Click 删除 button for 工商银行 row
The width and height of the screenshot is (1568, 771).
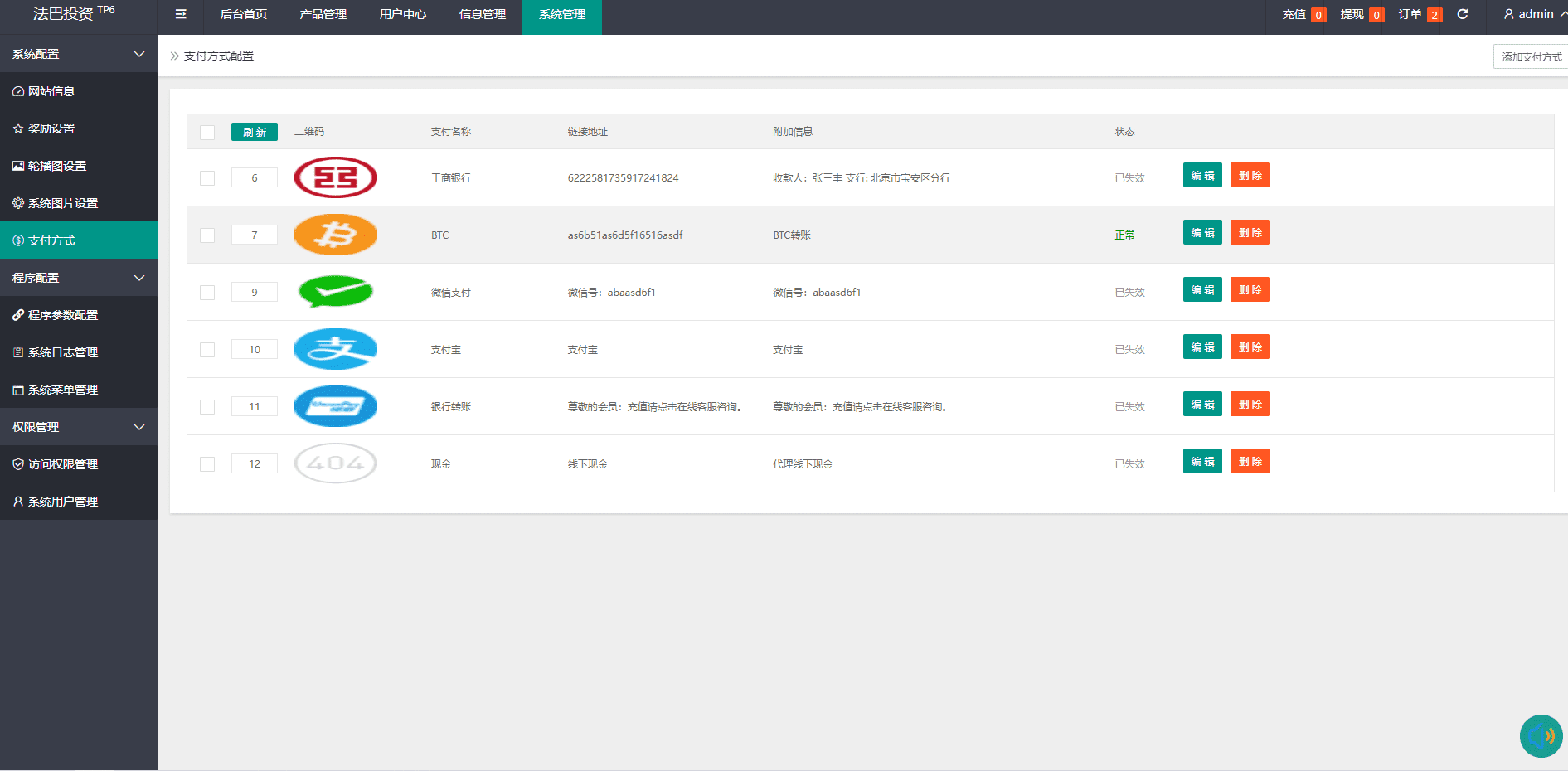(x=1250, y=176)
